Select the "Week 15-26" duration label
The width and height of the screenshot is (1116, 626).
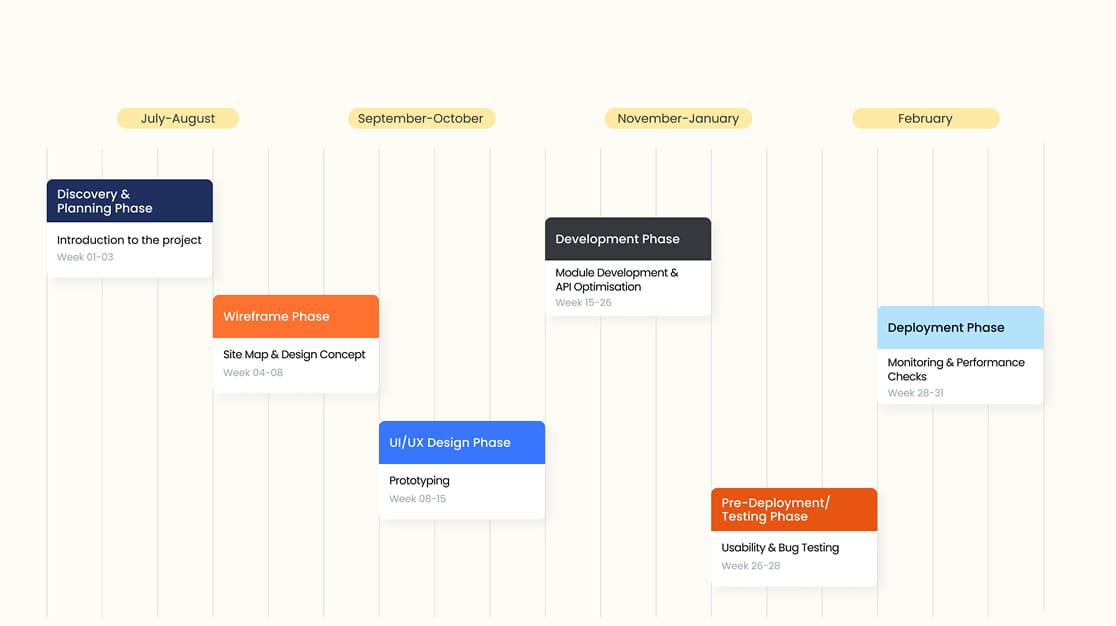pos(583,303)
